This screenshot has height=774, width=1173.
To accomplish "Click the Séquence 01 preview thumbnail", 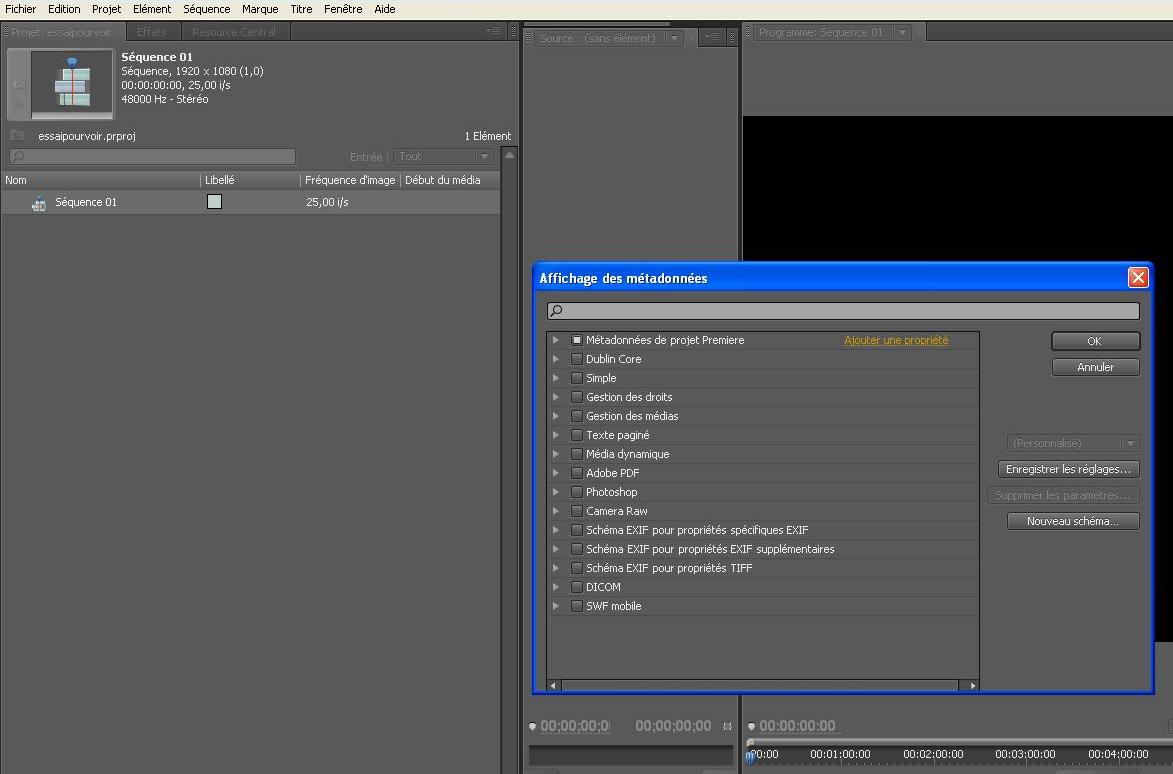I will (x=72, y=83).
